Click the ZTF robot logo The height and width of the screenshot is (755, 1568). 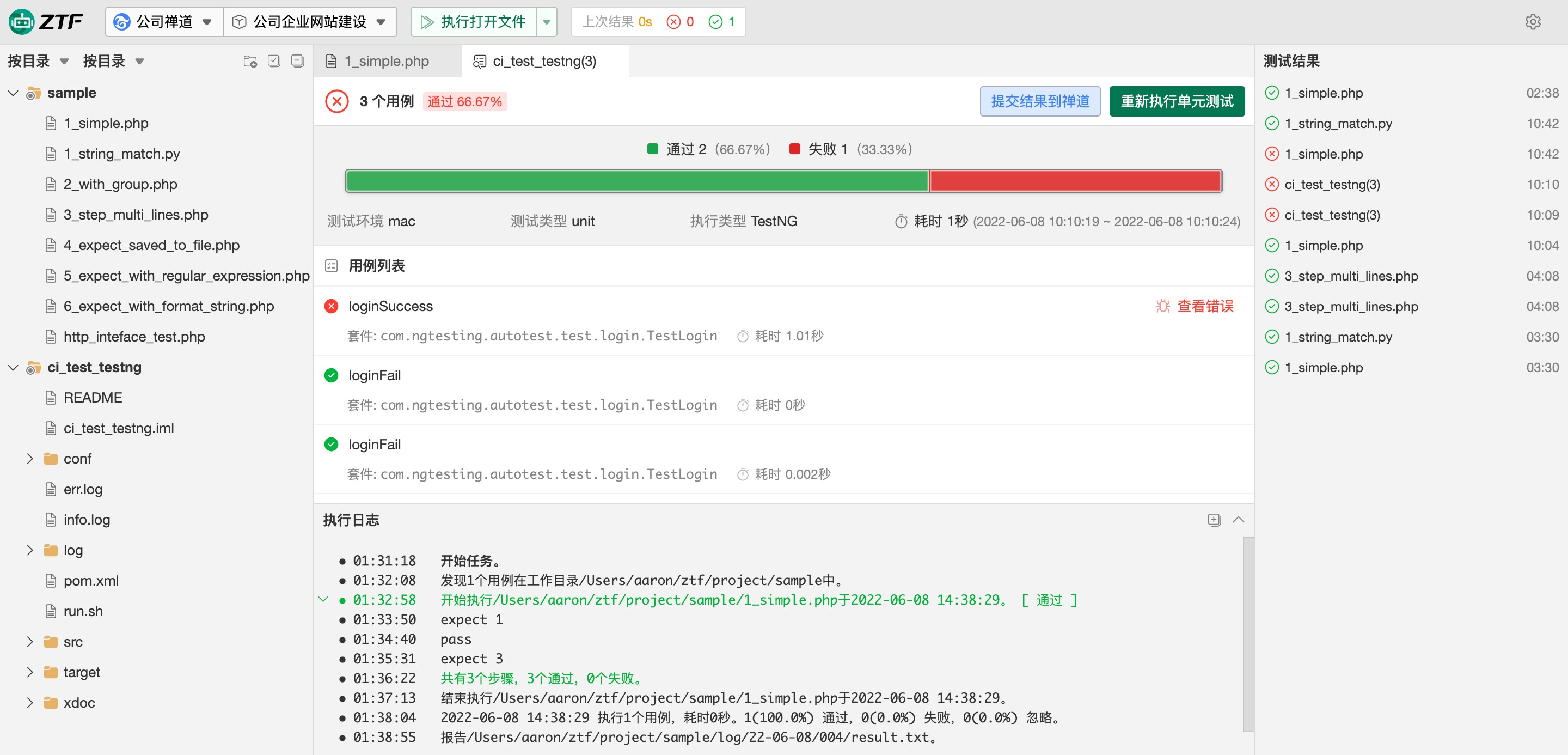coord(22,22)
